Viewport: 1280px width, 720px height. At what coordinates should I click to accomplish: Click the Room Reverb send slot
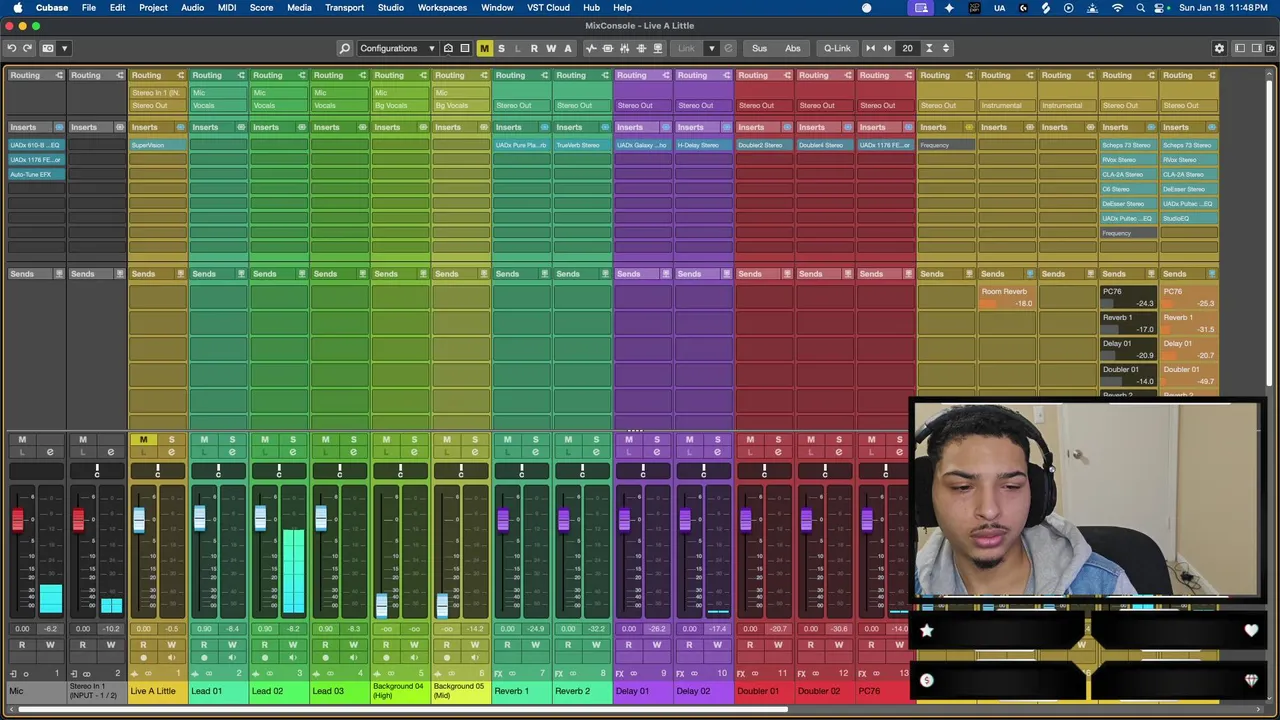1007,297
